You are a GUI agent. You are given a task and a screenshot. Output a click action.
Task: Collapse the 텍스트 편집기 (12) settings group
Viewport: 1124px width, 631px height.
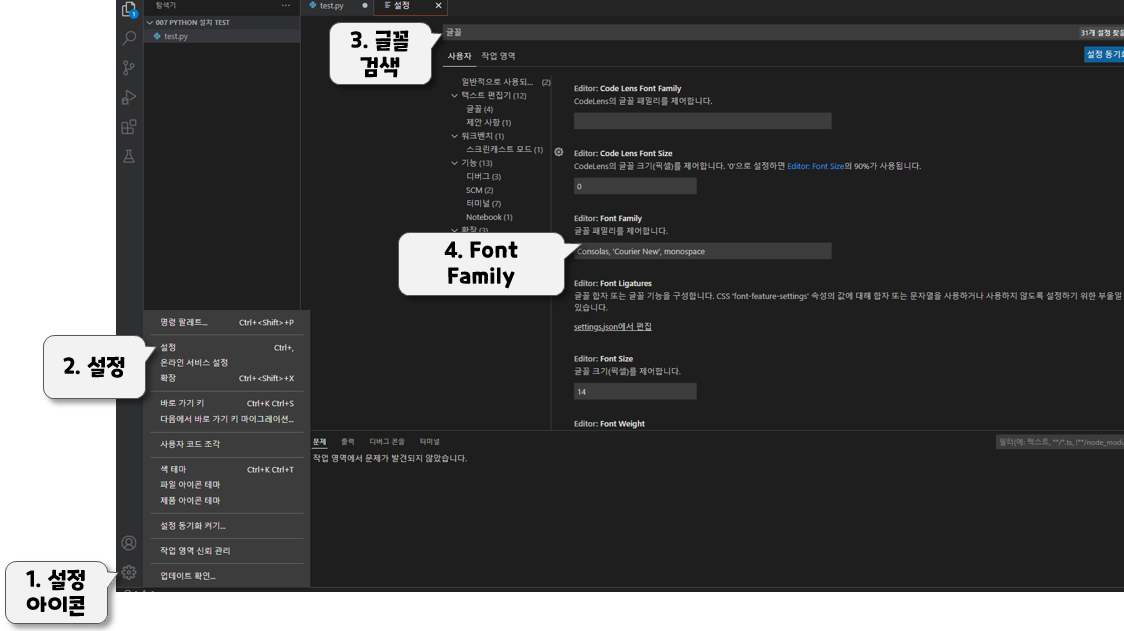coord(454,95)
